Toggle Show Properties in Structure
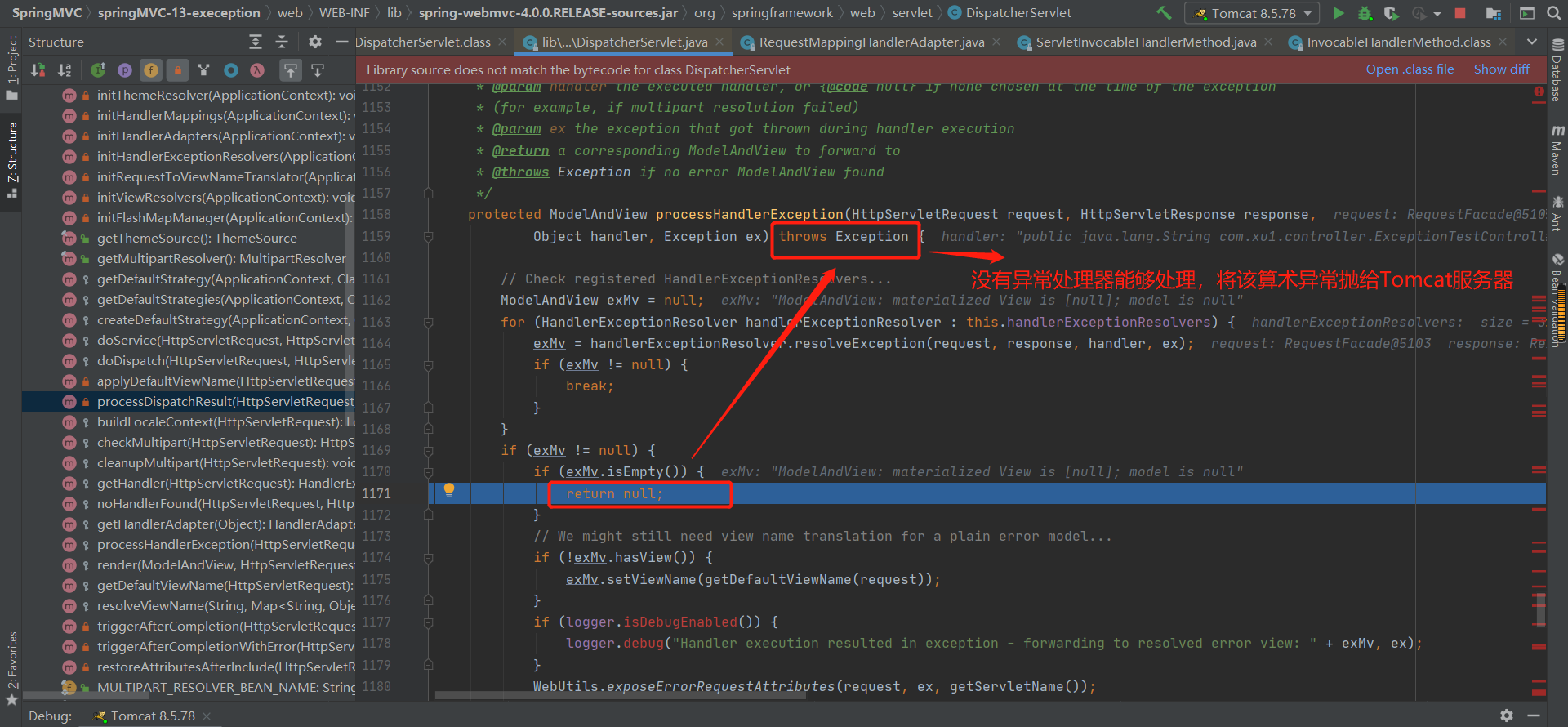The height and width of the screenshot is (727, 1568). 125,70
